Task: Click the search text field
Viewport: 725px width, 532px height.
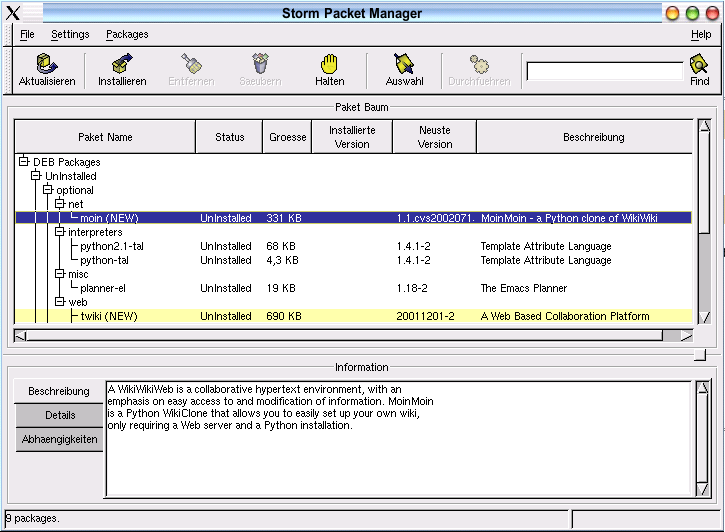Action: tap(604, 72)
